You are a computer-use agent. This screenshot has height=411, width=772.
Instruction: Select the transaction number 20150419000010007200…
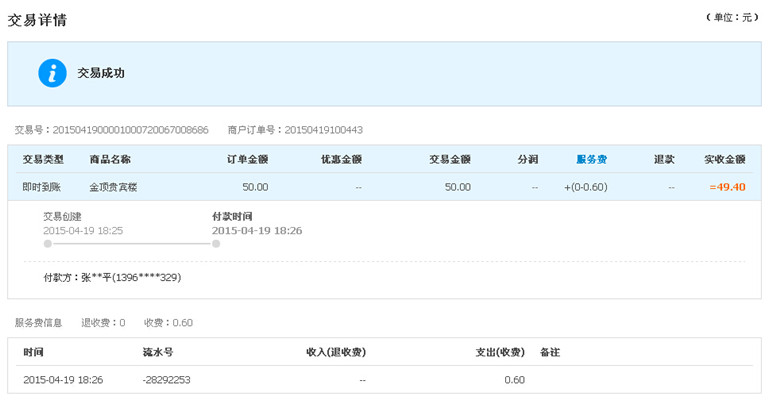coord(130,130)
